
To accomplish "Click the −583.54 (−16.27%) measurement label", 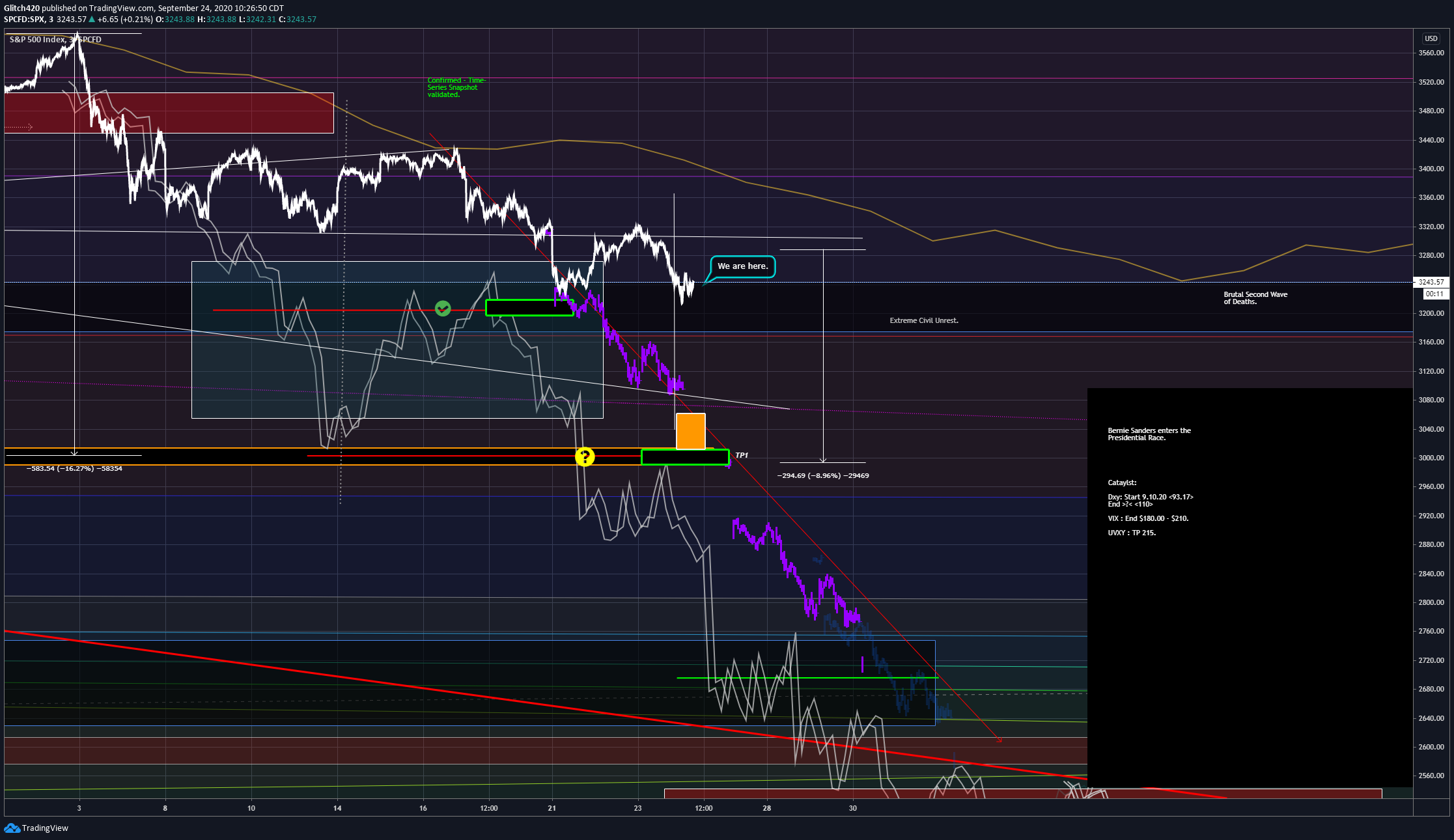I will 74,468.
